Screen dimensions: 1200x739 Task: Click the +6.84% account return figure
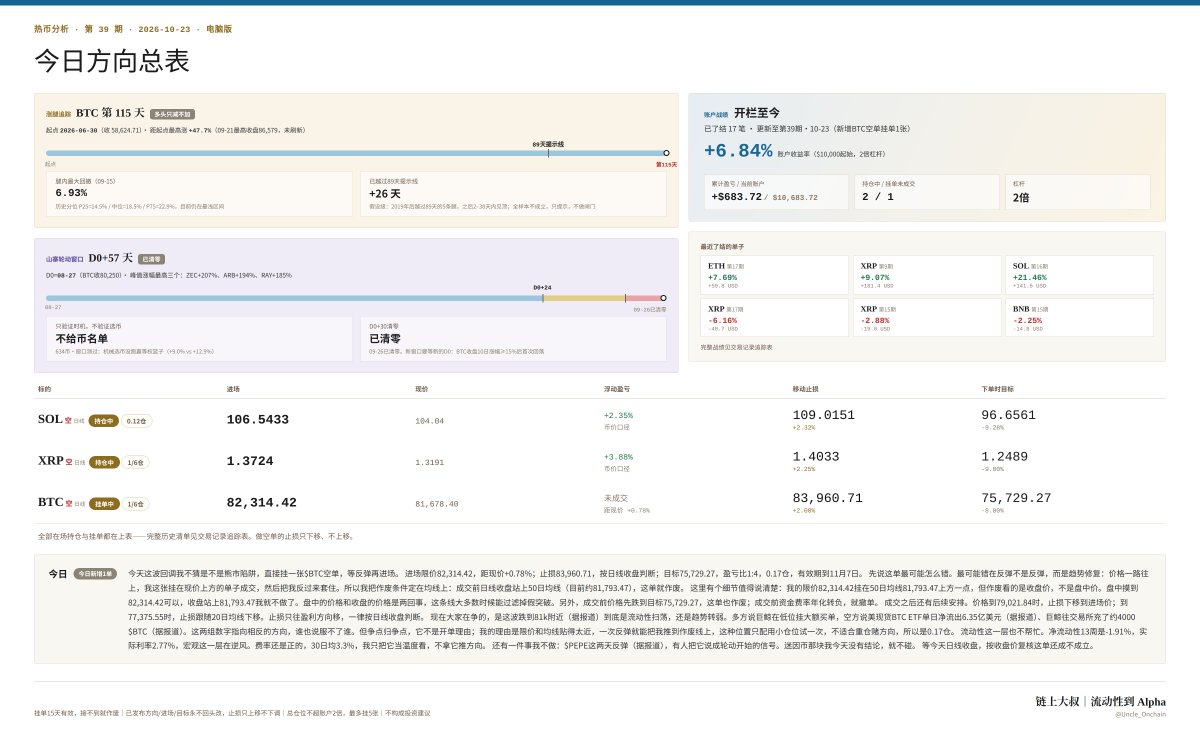click(738, 151)
